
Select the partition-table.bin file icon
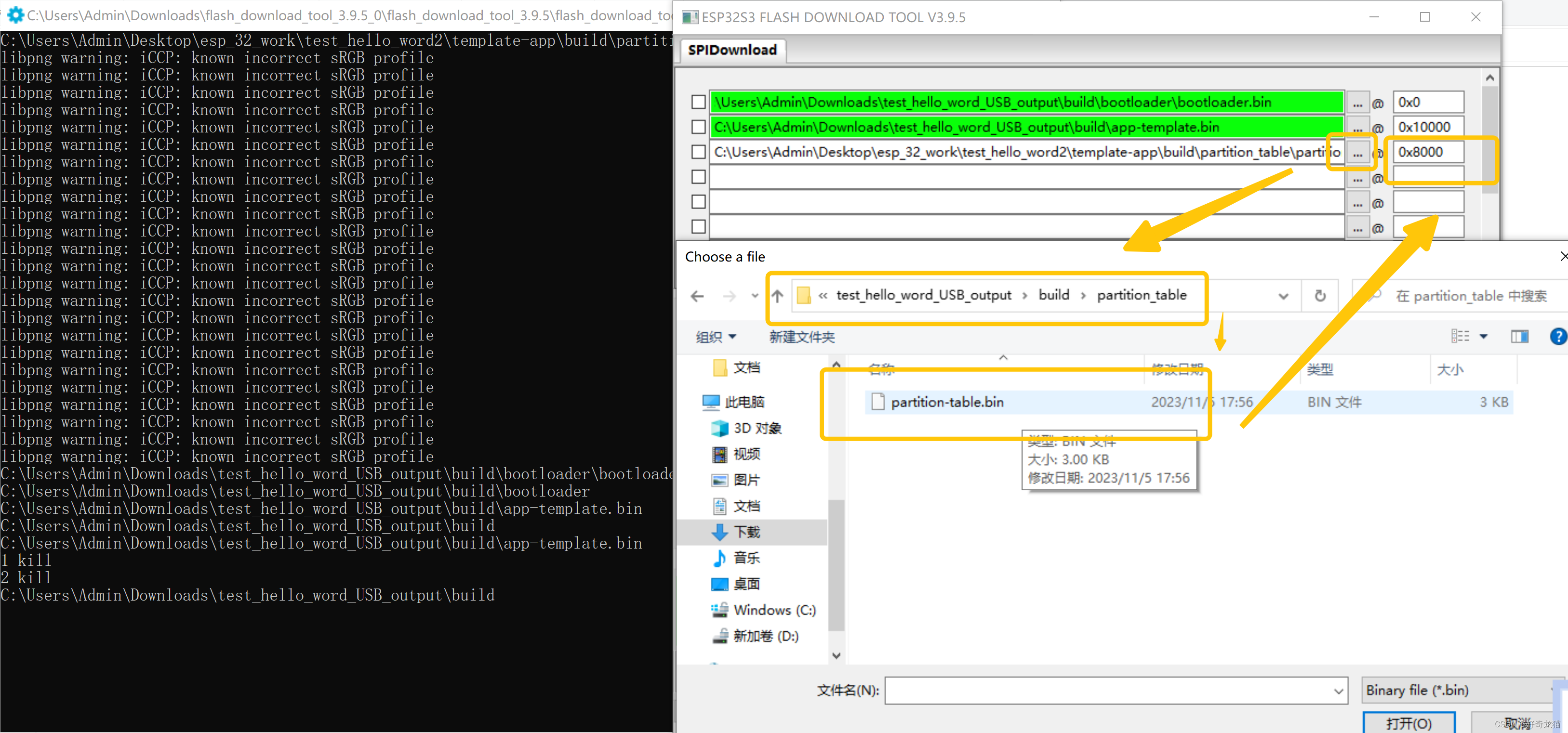click(x=878, y=402)
